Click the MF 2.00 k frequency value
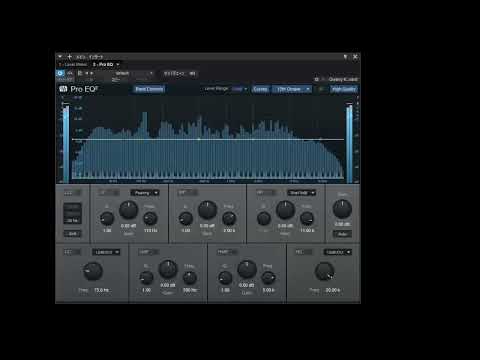Image resolution: width=480 pixels, height=360 pixels. click(x=229, y=230)
